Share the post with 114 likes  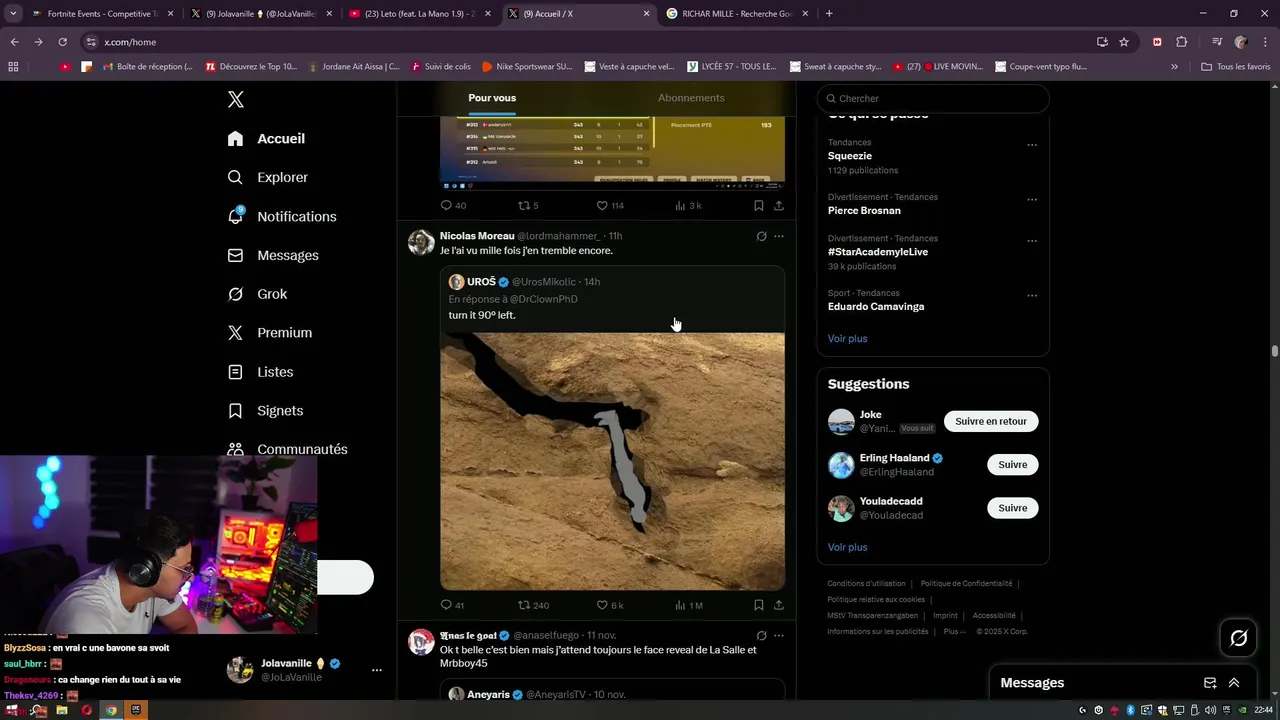tap(778, 205)
